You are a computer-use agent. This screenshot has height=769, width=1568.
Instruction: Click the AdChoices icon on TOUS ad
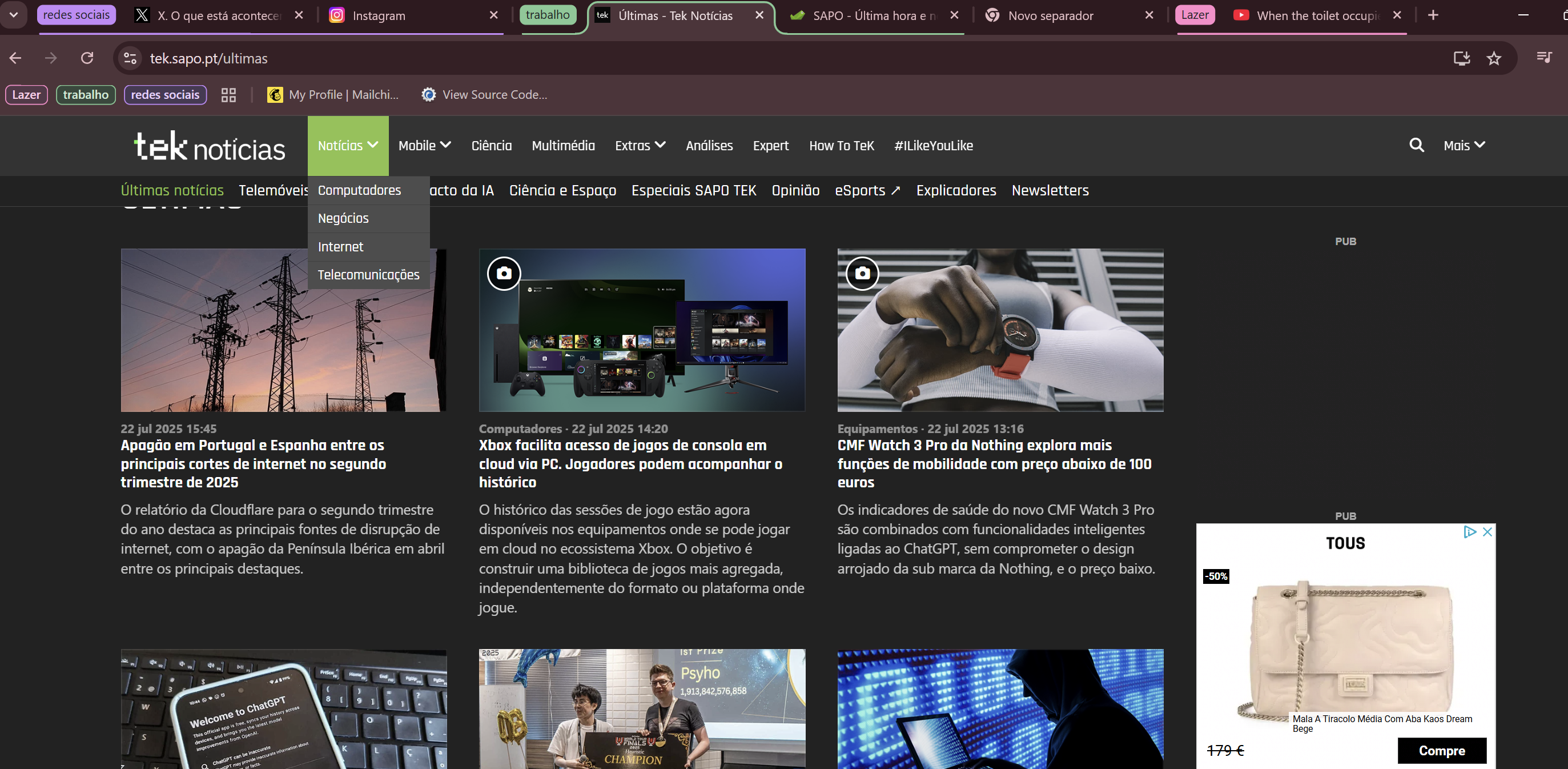pyautogui.click(x=1470, y=531)
